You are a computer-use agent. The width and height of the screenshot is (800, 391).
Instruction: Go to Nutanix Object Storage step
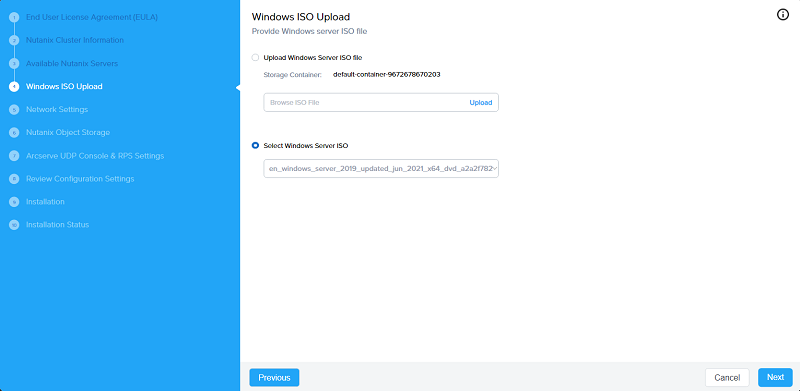coord(68,133)
